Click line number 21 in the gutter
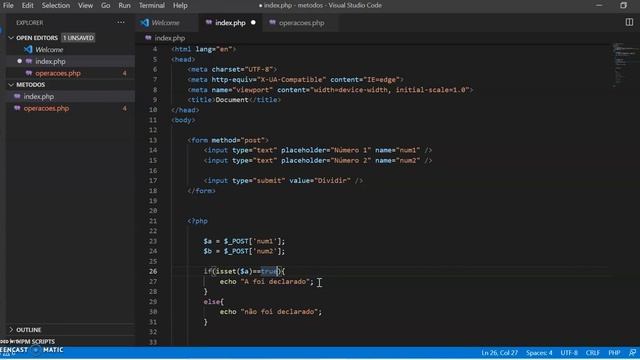This screenshot has height=360, width=640. 153,221
